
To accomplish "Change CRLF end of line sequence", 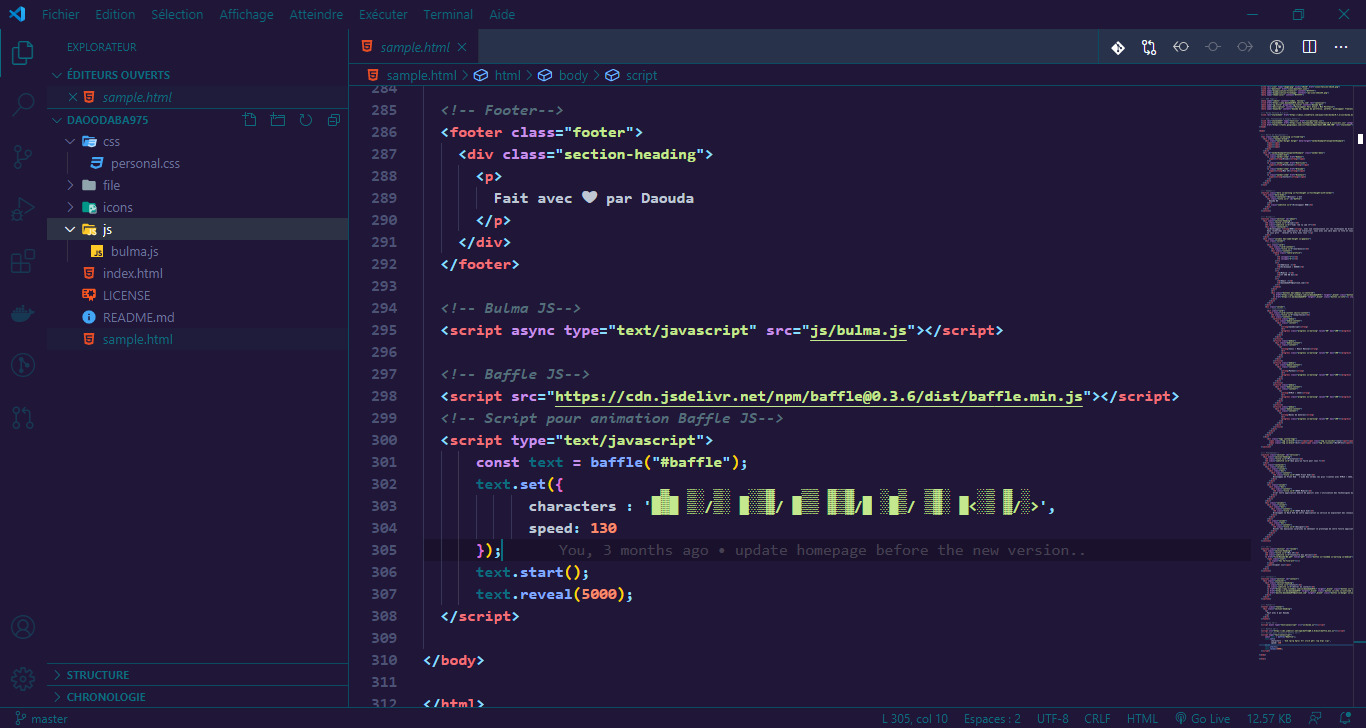I will 1097,718.
